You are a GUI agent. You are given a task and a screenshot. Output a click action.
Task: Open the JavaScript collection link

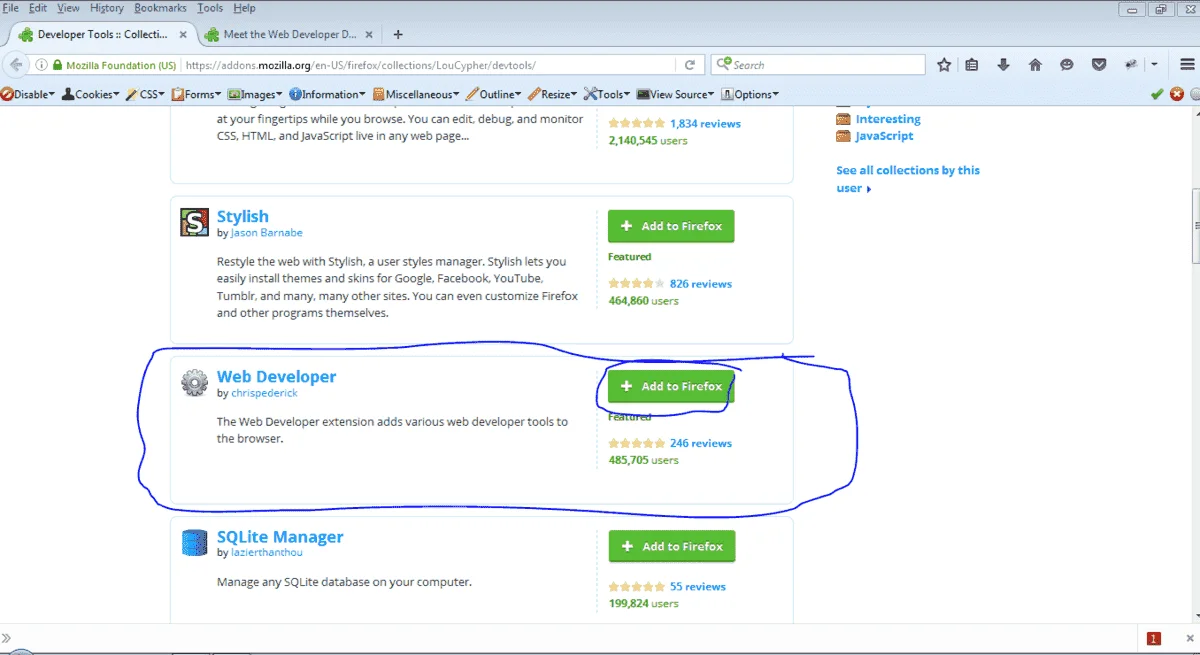884,136
